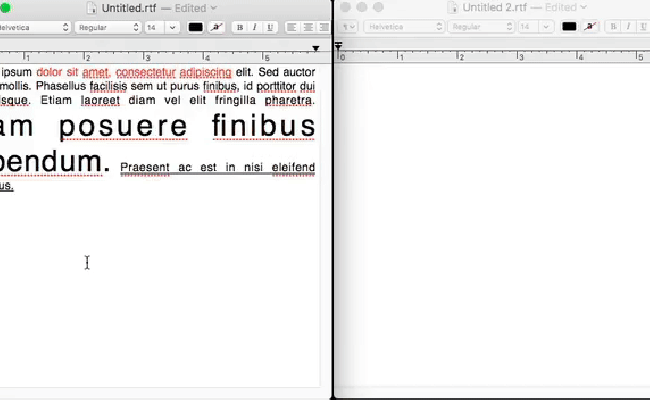
Task: Click the word "fringilla" in the document
Action: pyautogui.click(x=235, y=100)
